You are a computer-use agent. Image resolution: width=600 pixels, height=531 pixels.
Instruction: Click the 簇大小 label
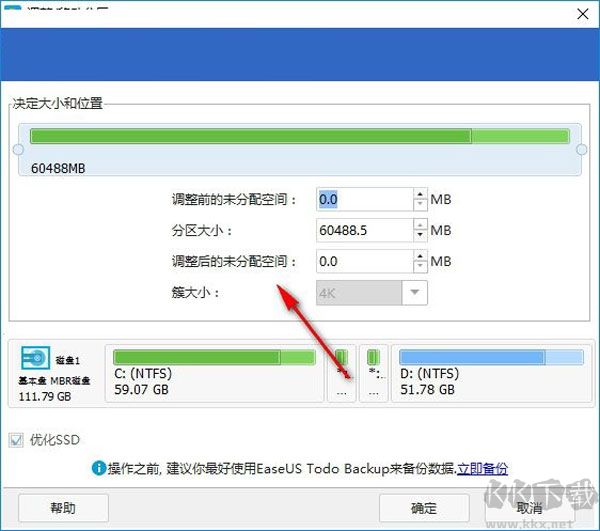(195, 293)
